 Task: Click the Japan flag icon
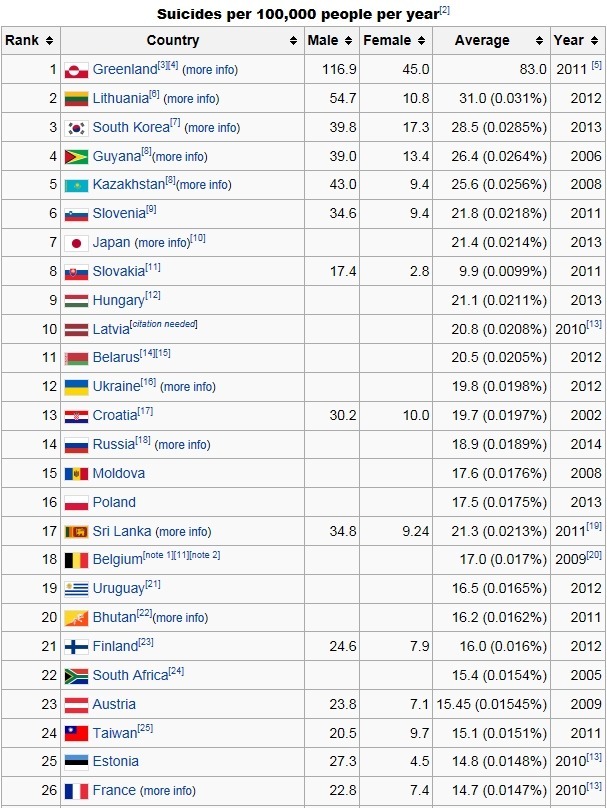pyautogui.click(x=77, y=243)
